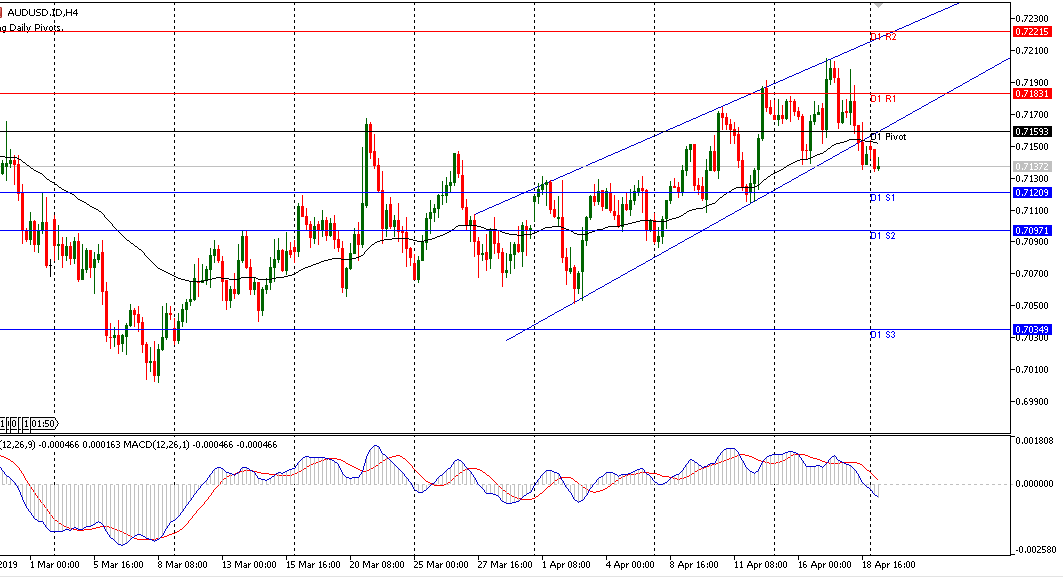Viewport: 1063px width, 577px height.
Task: Click the chart shift triangle marker
Action: (x=879, y=5)
